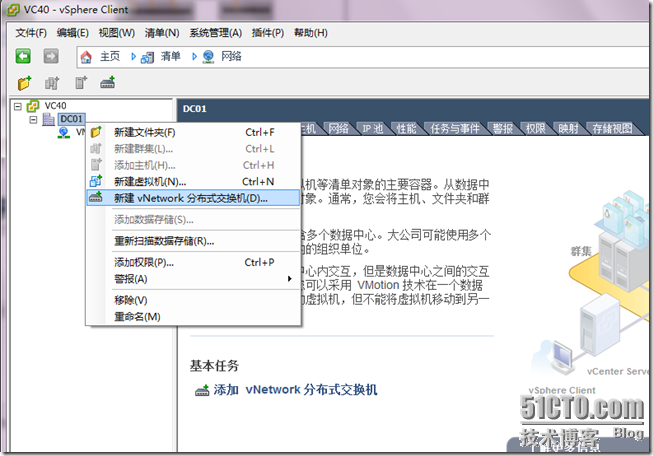Click the 基本任务 heading text

click(214, 366)
